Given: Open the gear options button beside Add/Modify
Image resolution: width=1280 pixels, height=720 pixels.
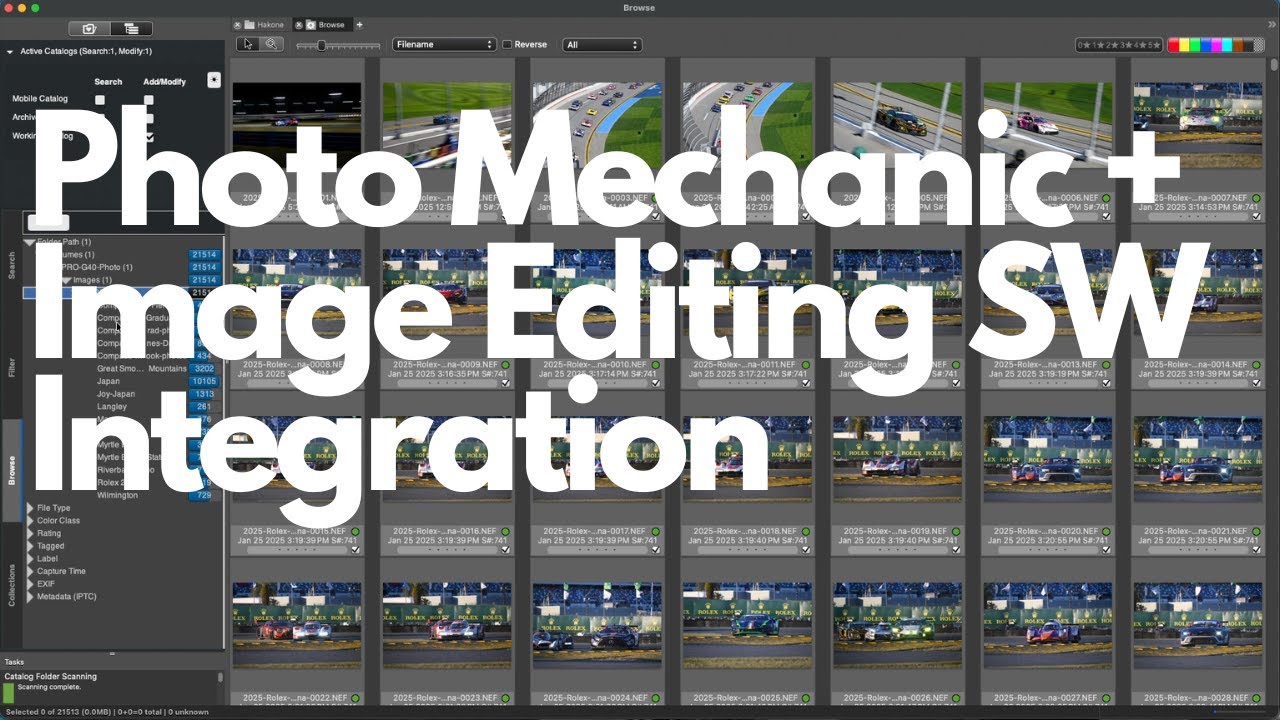Looking at the screenshot, I should (x=214, y=80).
